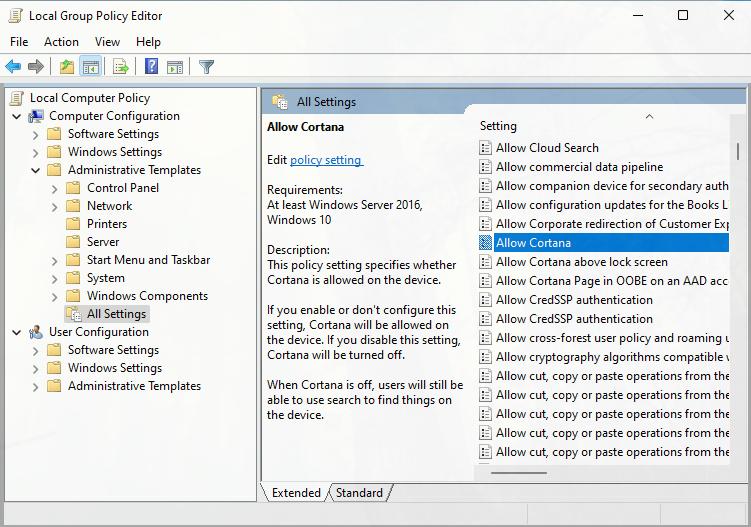Image resolution: width=751 pixels, height=527 pixels.
Task: Click the All Settings tree node icon
Action: [73, 314]
